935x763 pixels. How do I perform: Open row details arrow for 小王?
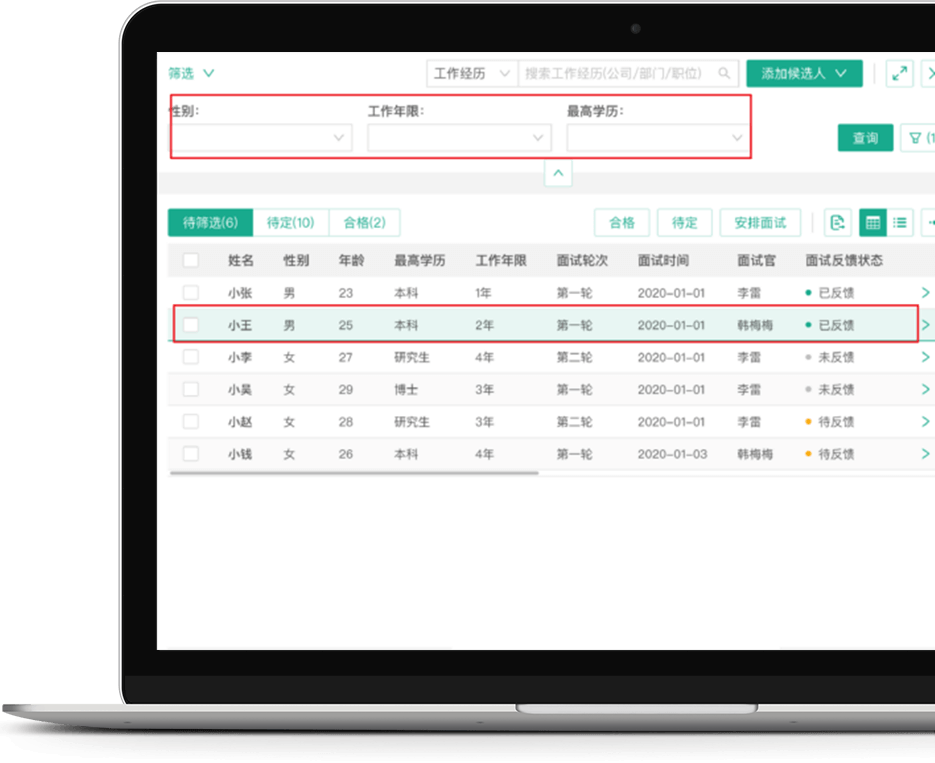point(925,325)
